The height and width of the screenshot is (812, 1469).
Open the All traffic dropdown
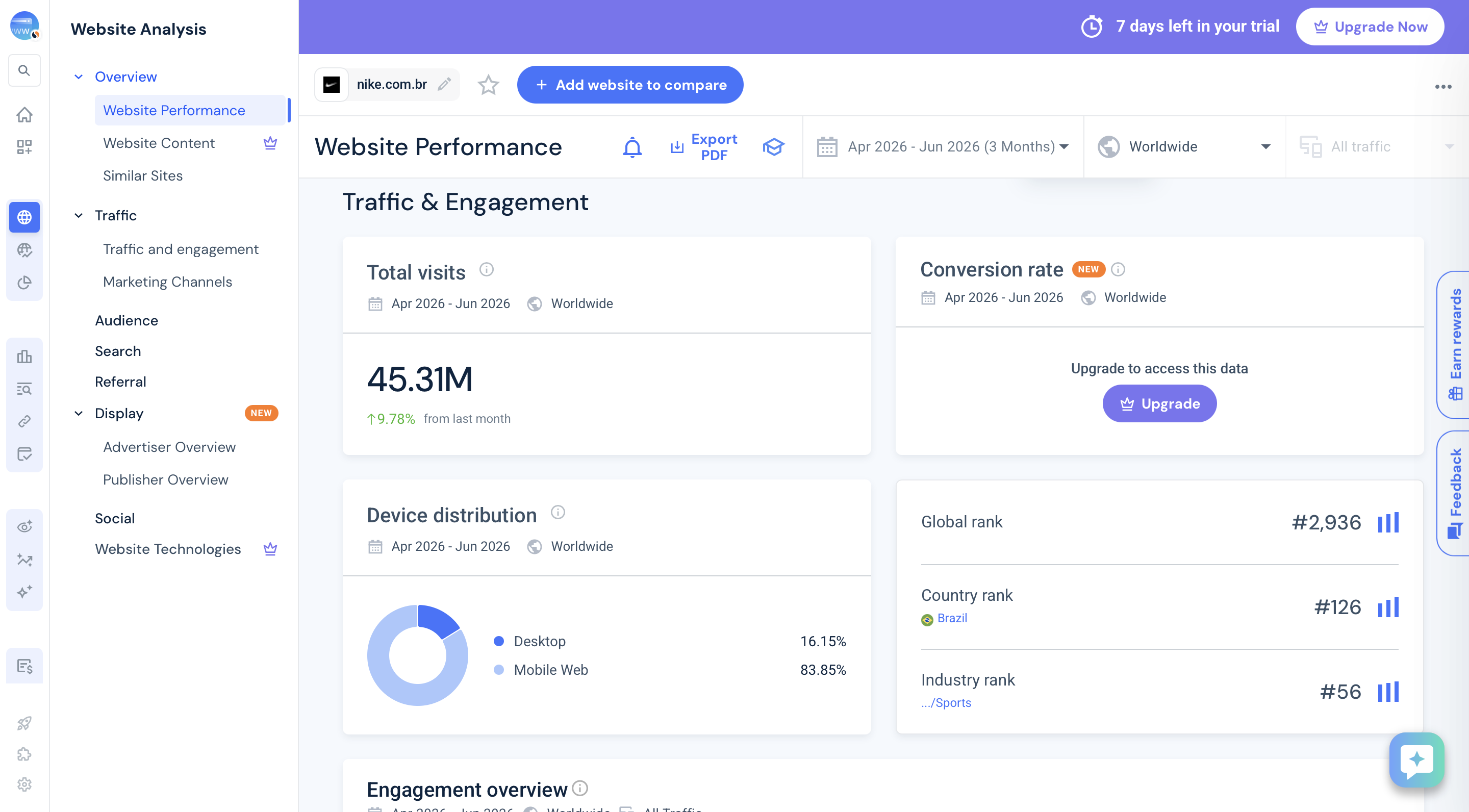pyautogui.click(x=1377, y=146)
